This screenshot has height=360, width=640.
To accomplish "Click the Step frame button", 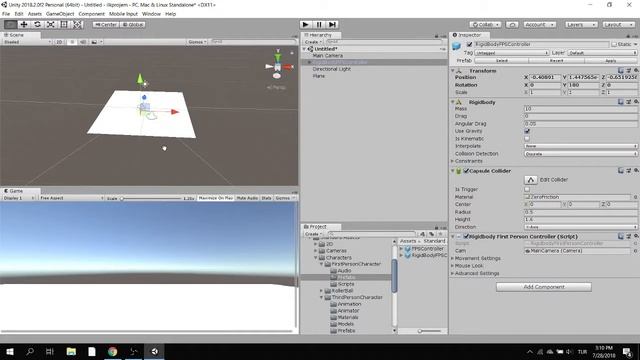I will pyautogui.click(x=332, y=24).
